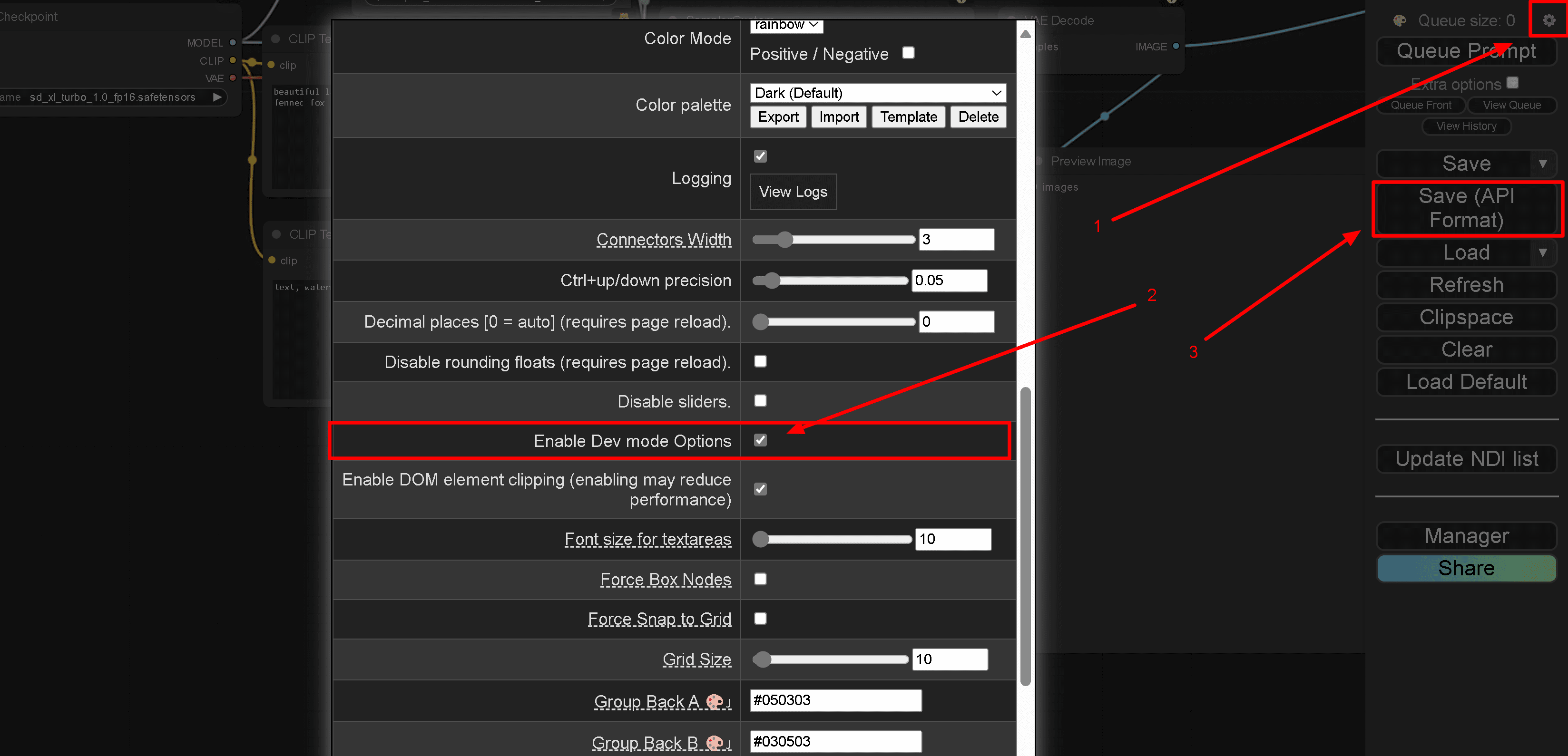Disable the Enable Dev mode Options checkbox
The height and width of the screenshot is (756, 1568).
(760, 440)
